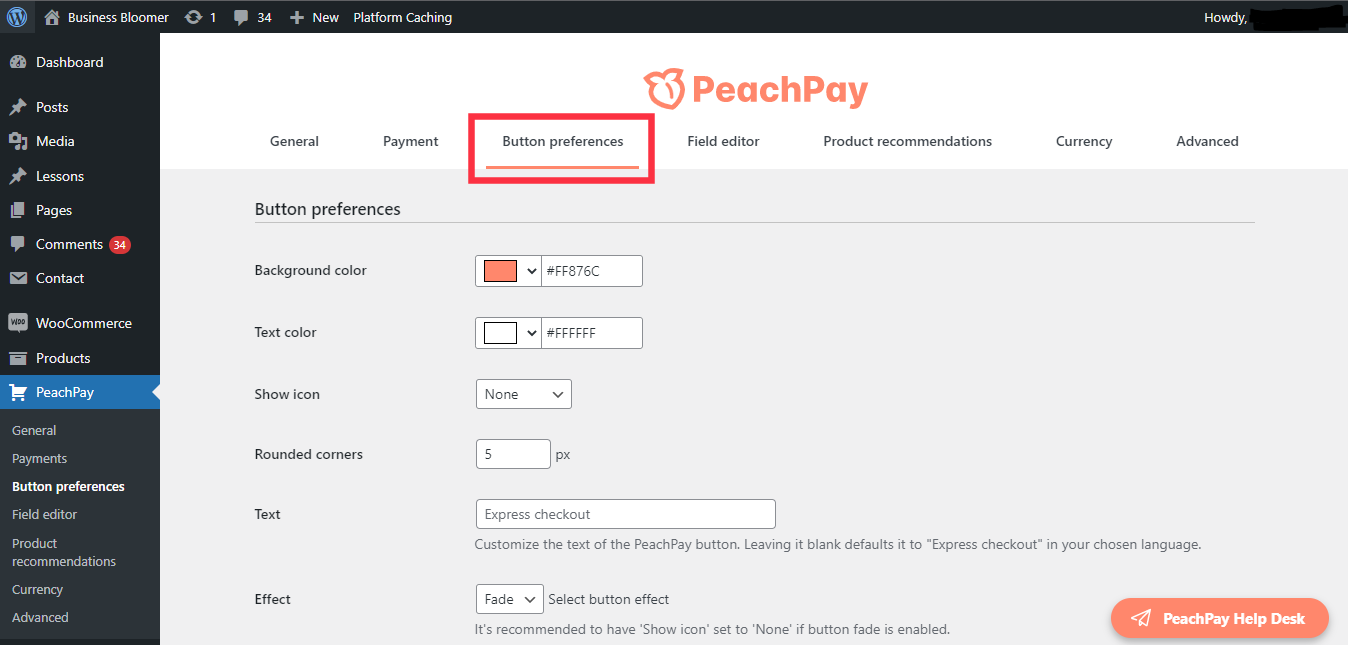Open the Effect Fade dropdown
The image size is (1348, 645).
pos(509,599)
